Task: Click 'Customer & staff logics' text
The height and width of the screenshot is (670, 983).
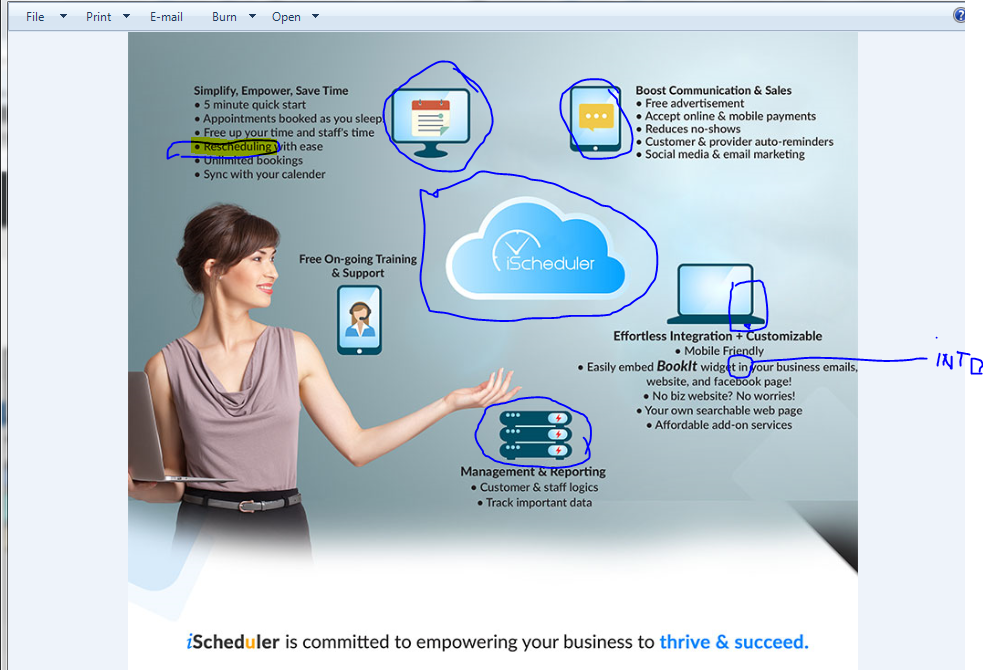Action: pyautogui.click(x=539, y=487)
